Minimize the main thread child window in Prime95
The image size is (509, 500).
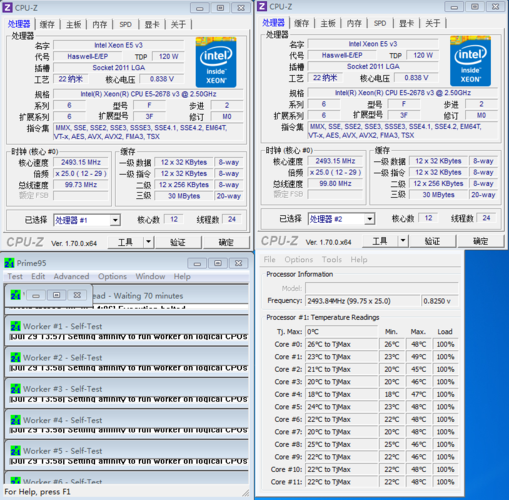[x=36, y=295]
